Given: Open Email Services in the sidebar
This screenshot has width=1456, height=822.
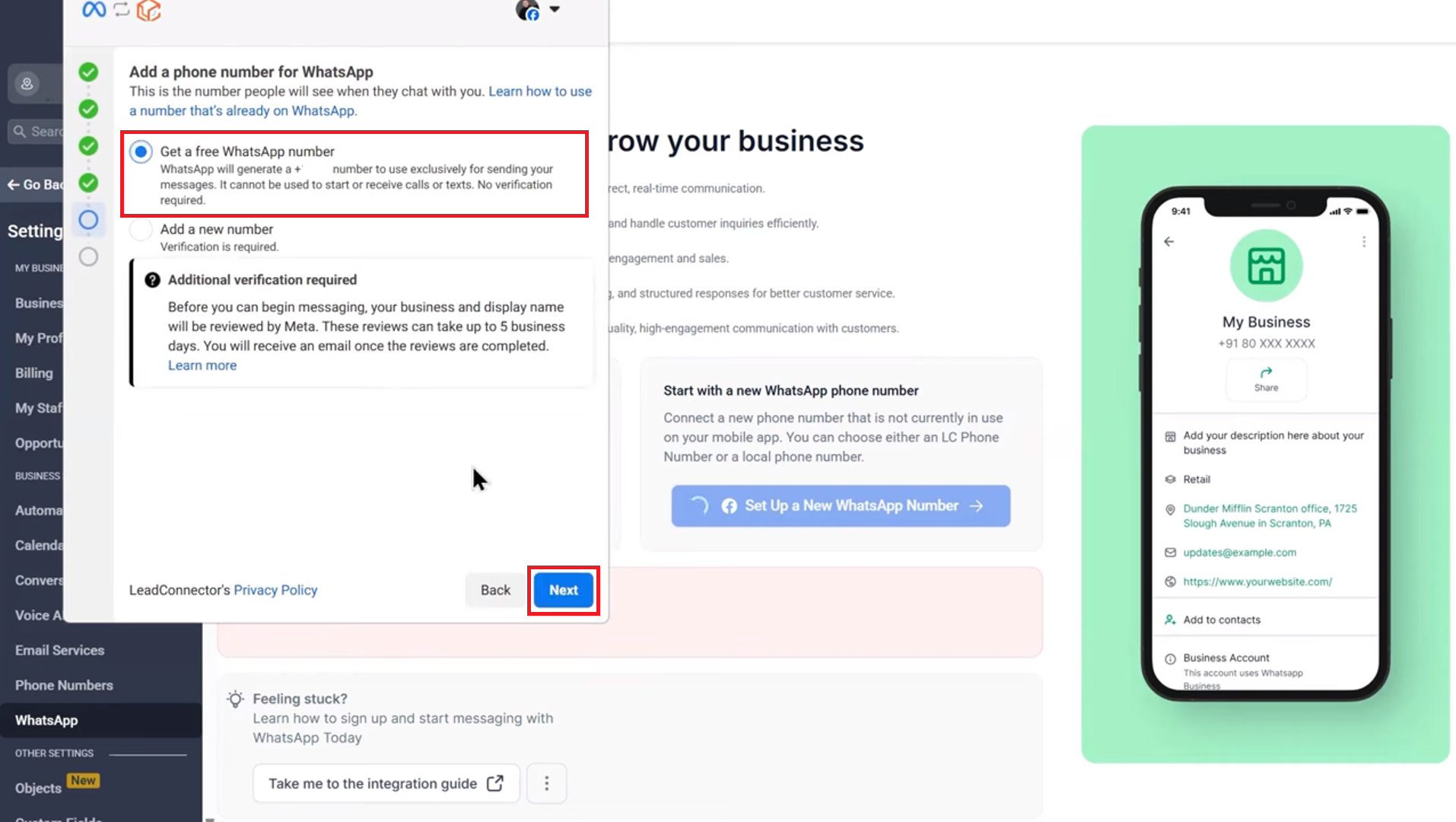Looking at the screenshot, I should coord(59,650).
